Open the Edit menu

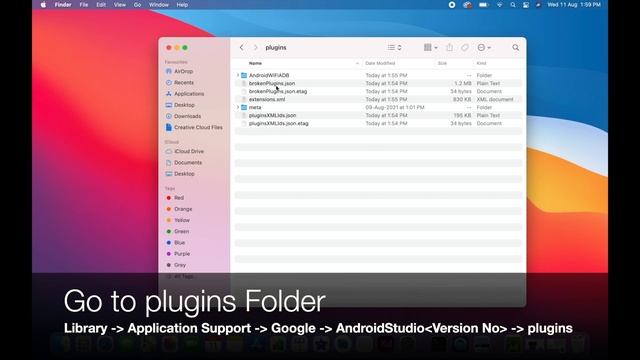(101, 5)
